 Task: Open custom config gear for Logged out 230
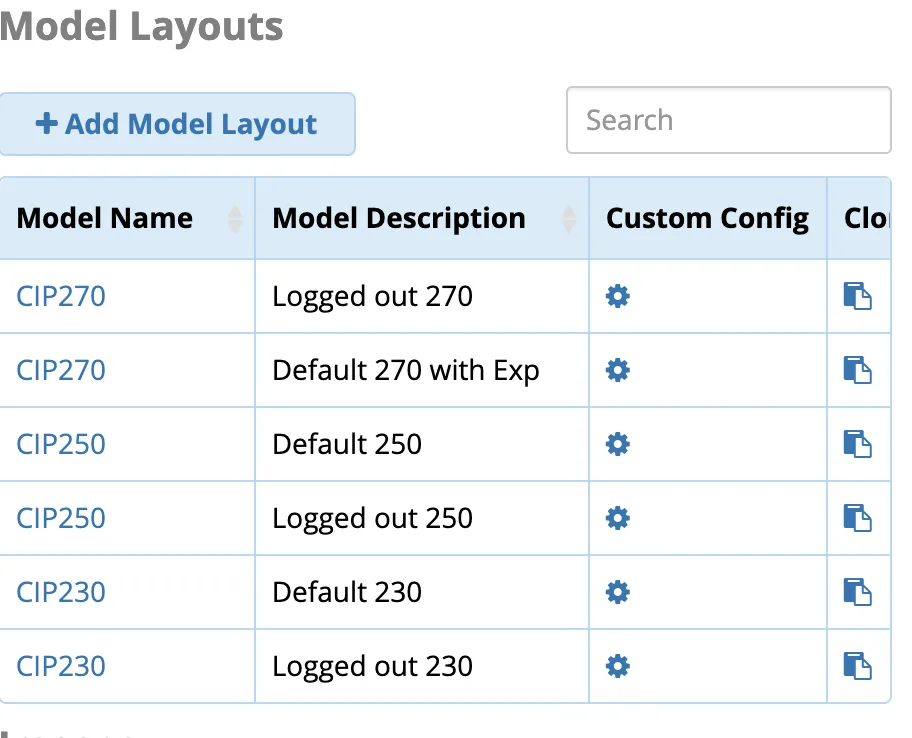tap(618, 666)
